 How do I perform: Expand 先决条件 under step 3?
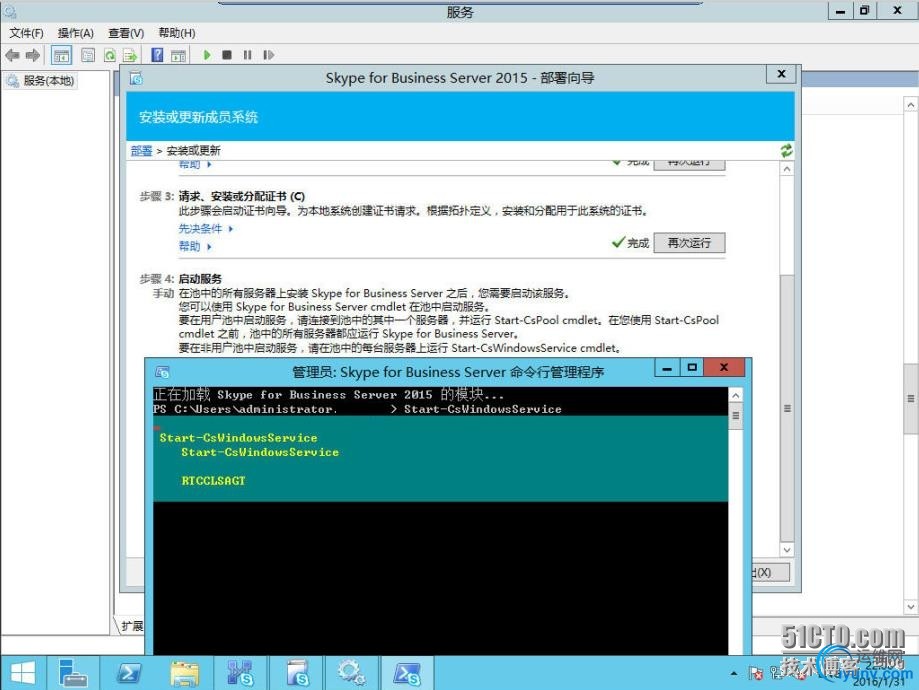coord(205,229)
